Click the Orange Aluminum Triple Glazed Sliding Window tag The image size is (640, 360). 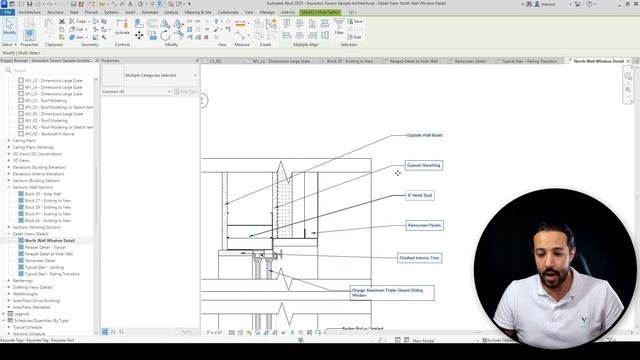[392, 293]
